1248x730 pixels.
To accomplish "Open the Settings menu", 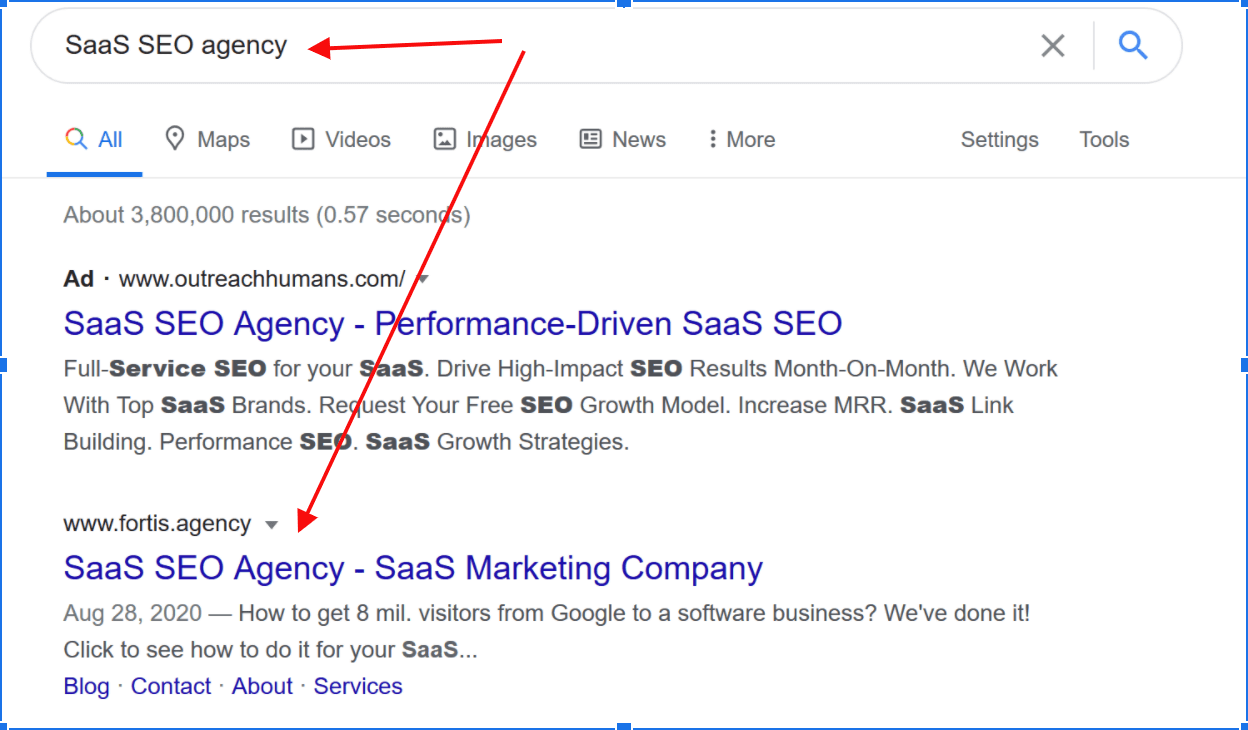I will click(x=999, y=140).
